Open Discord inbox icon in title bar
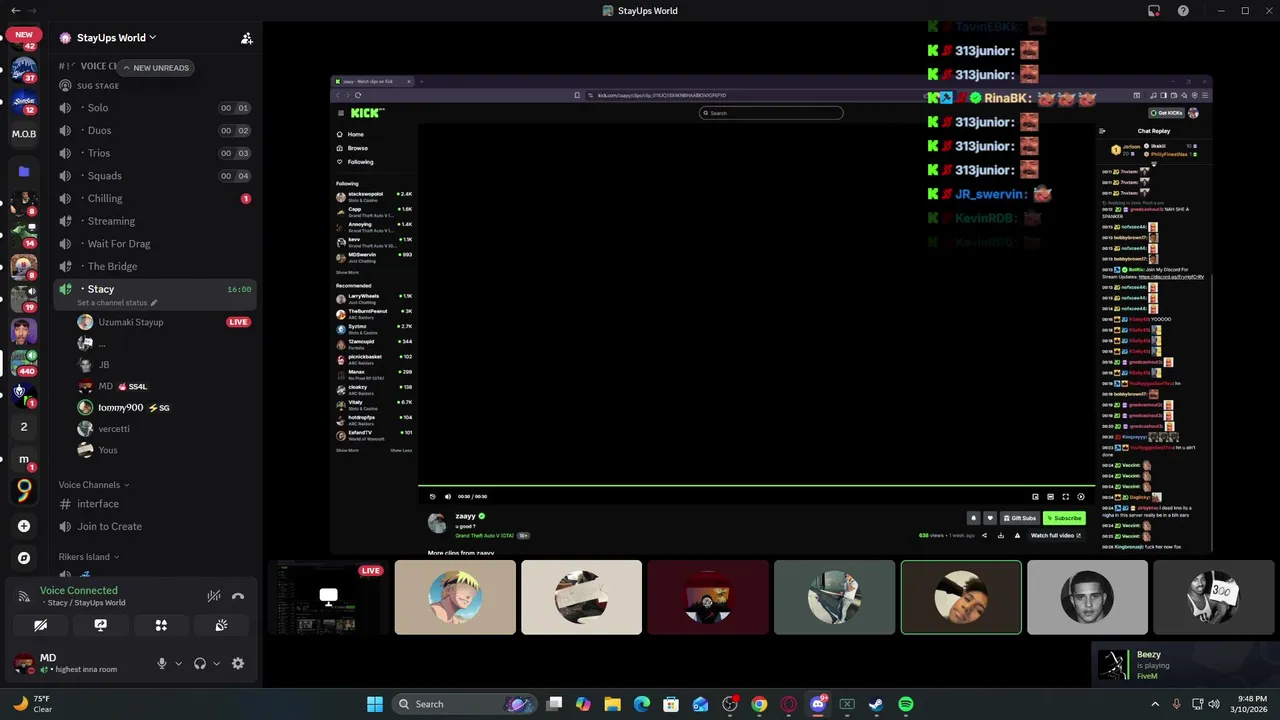This screenshot has height=720, width=1280. [1154, 11]
